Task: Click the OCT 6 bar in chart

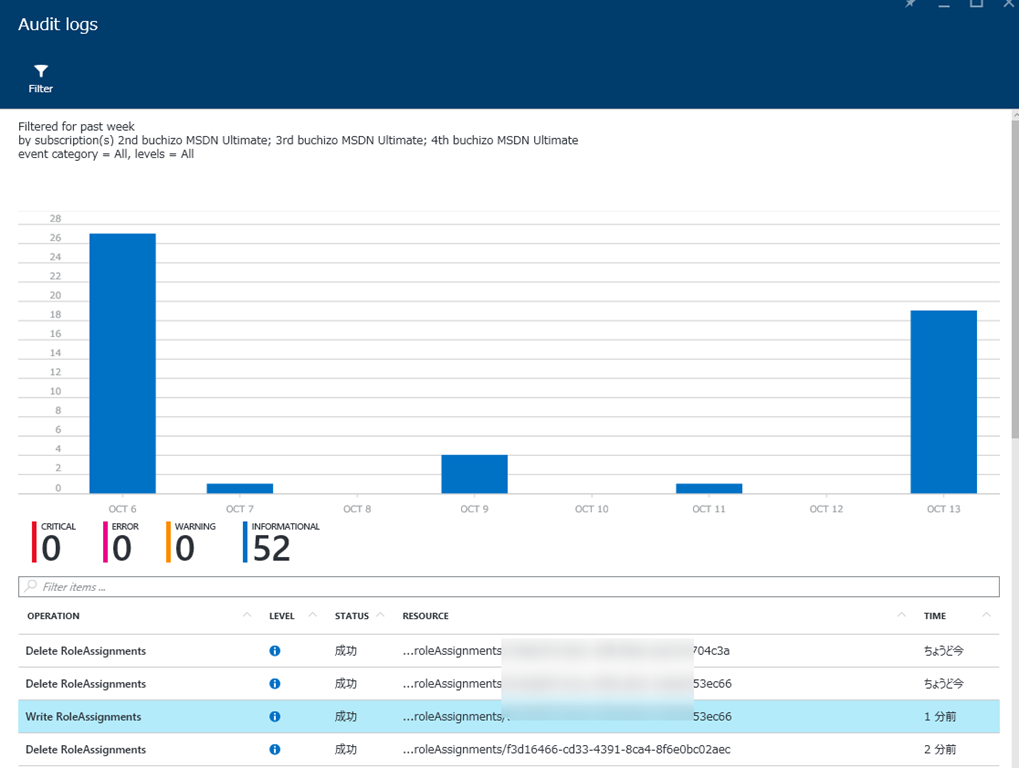Action: pyautogui.click(x=122, y=363)
